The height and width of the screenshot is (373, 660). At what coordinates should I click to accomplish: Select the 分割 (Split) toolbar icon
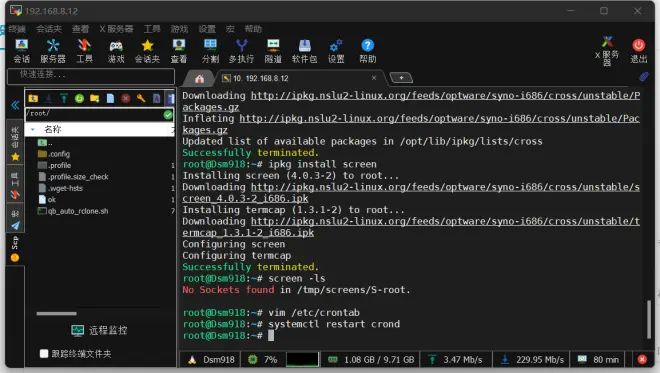click(210, 51)
